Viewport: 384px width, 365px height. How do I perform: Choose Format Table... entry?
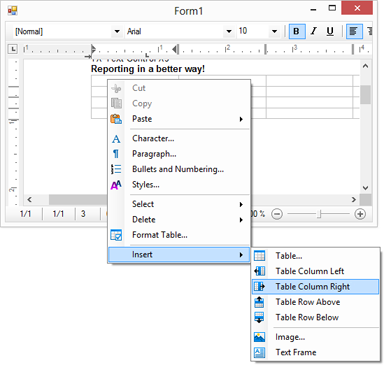(179, 235)
